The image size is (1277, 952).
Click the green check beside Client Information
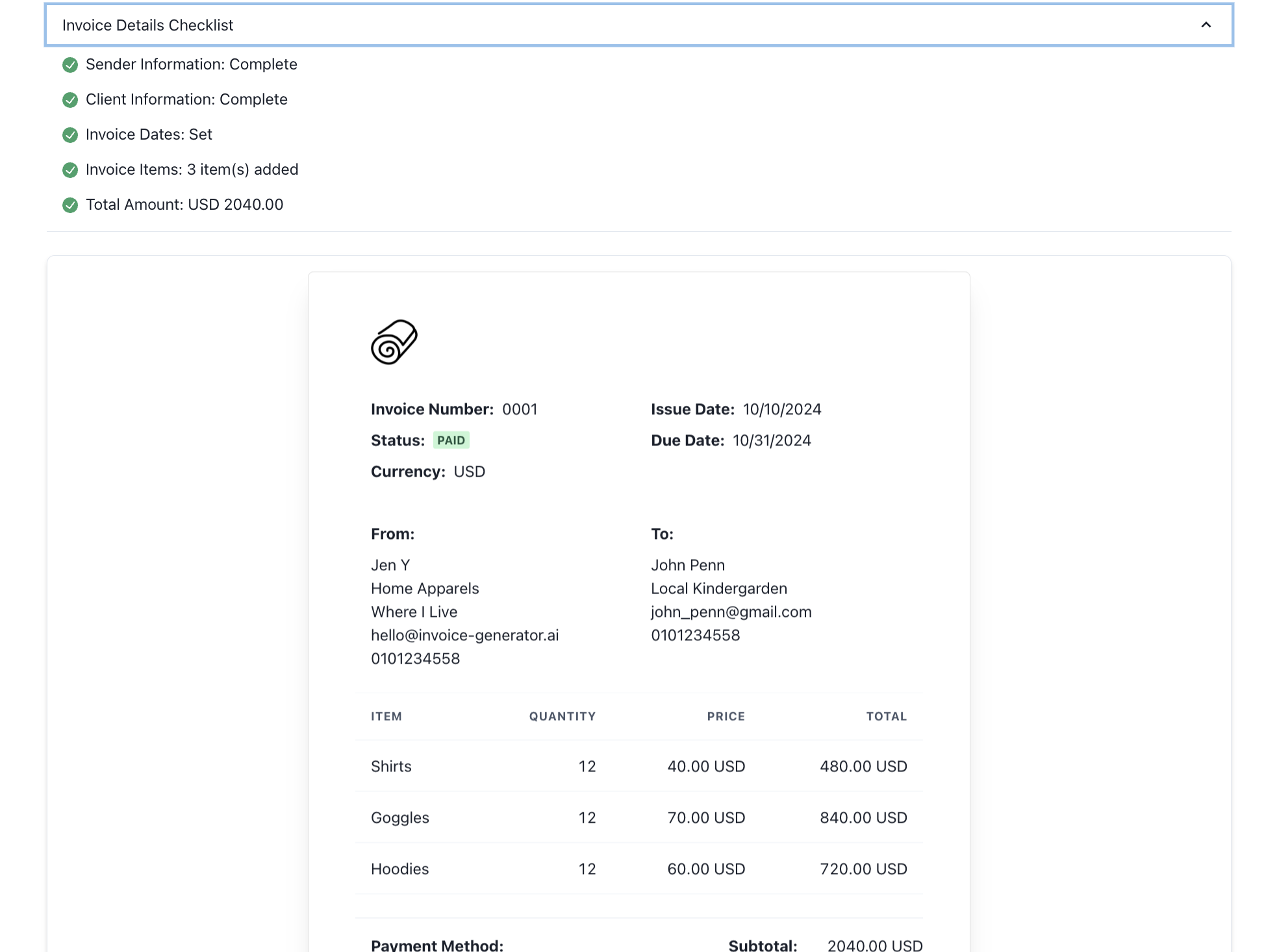(x=70, y=100)
